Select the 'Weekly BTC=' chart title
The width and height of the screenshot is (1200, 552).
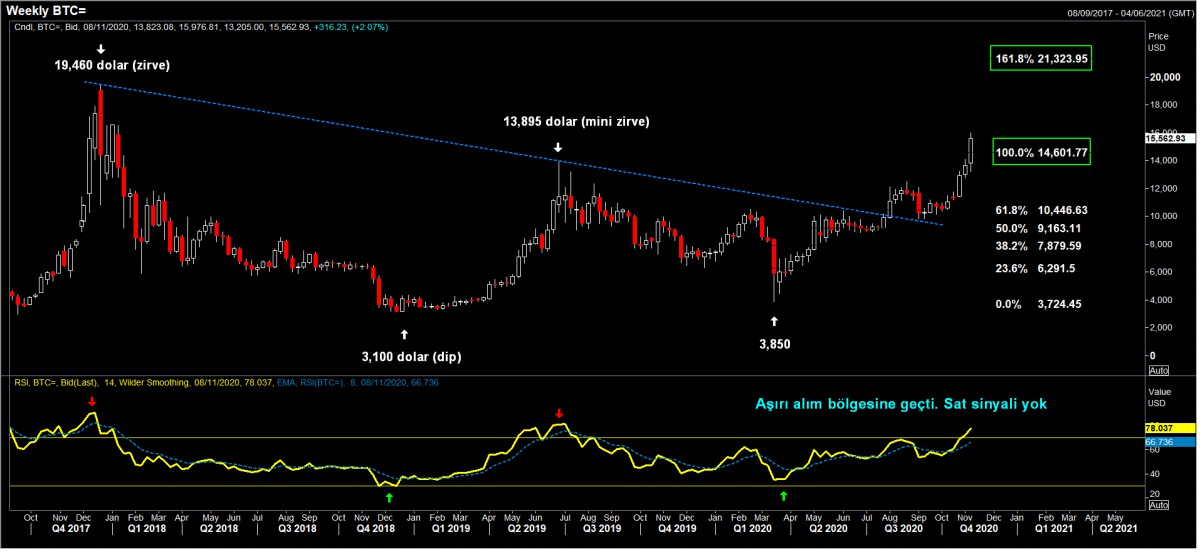coord(47,9)
